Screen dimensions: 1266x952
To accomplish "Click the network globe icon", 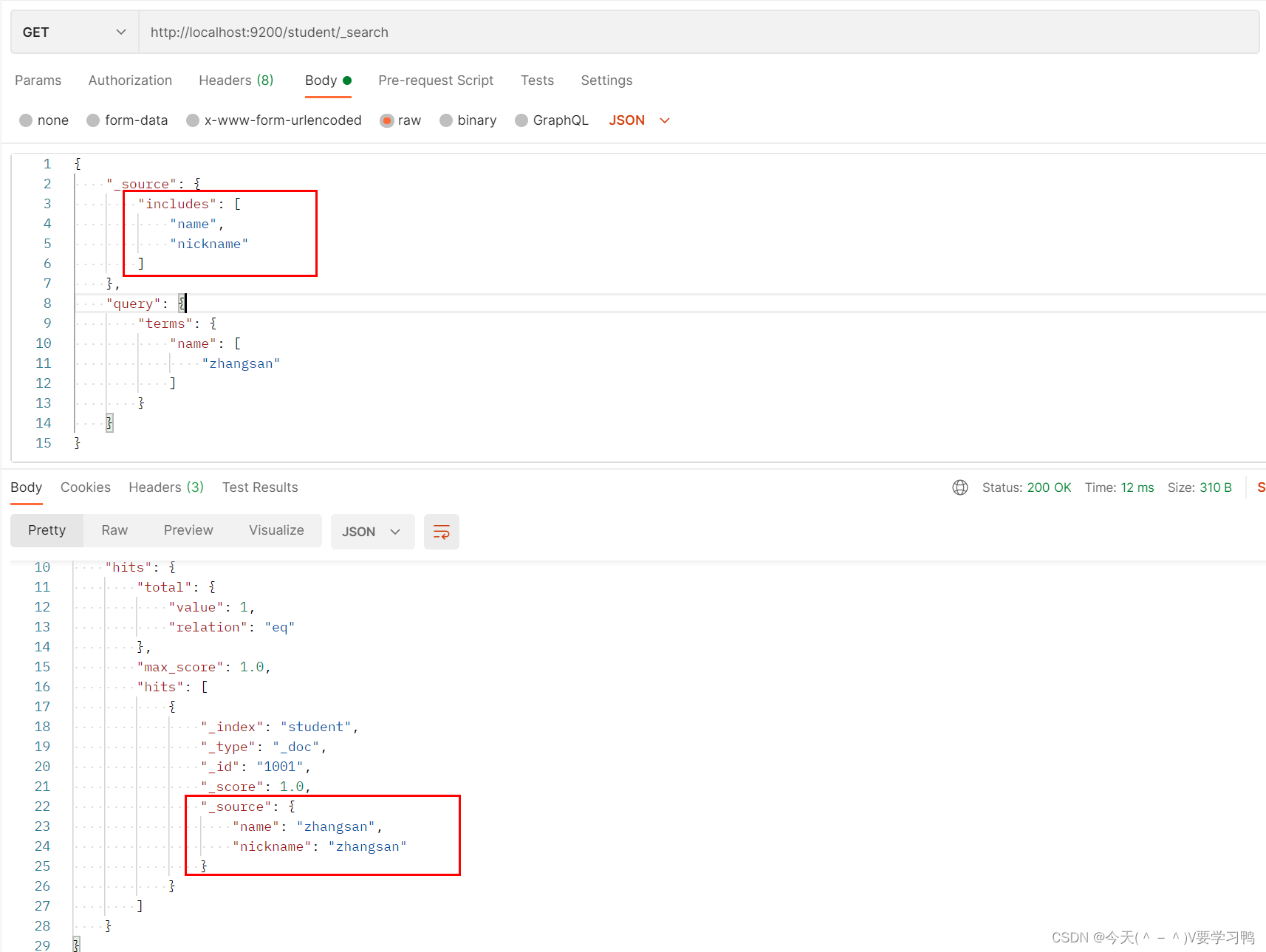I will click(x=960, y=487).
